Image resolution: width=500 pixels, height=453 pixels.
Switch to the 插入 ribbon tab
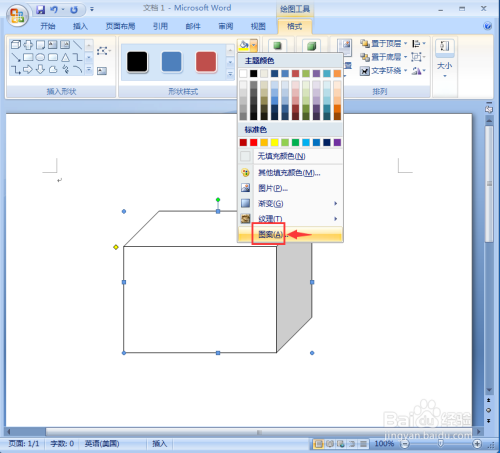pos(80,26)
